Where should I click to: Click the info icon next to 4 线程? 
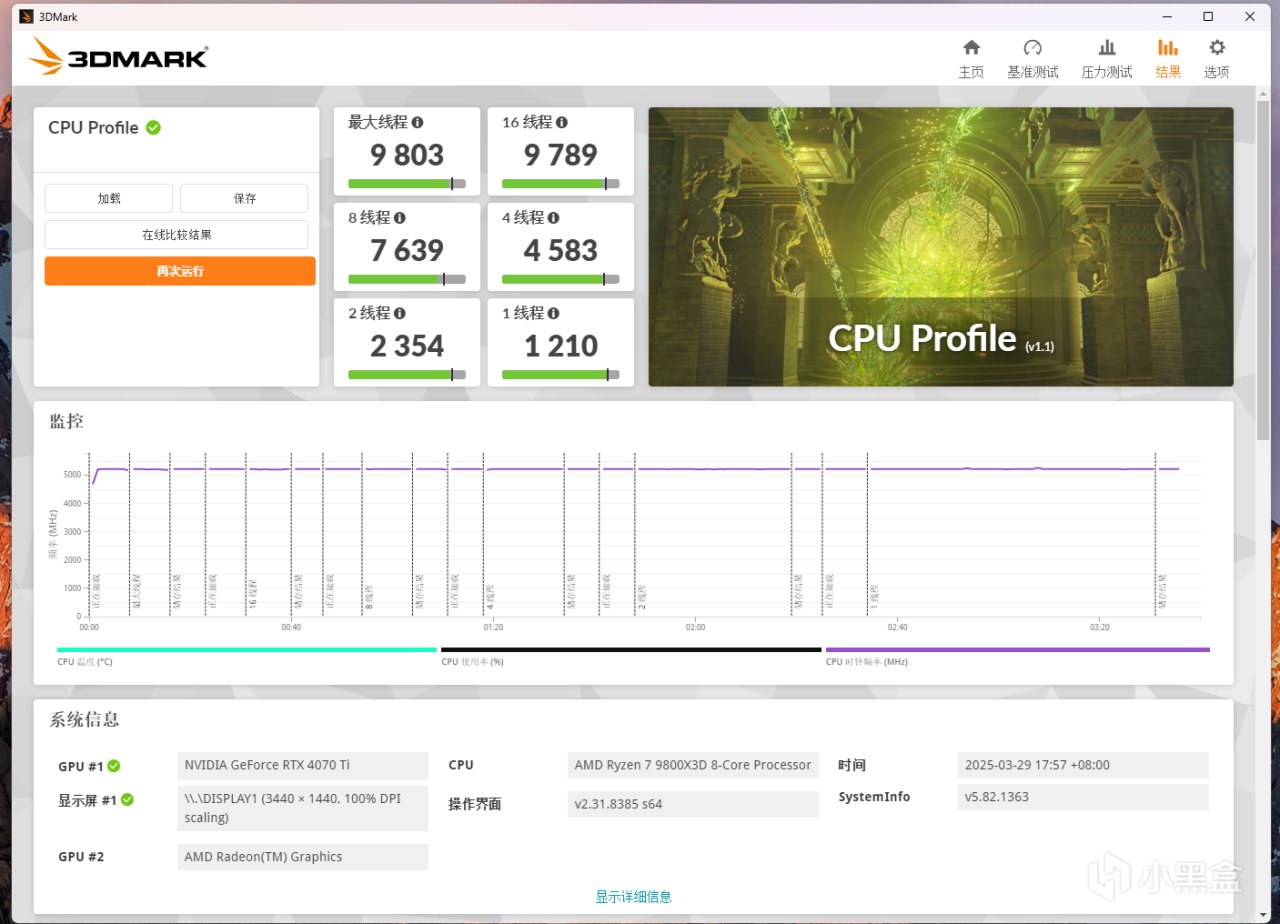(x=554, y=217)
